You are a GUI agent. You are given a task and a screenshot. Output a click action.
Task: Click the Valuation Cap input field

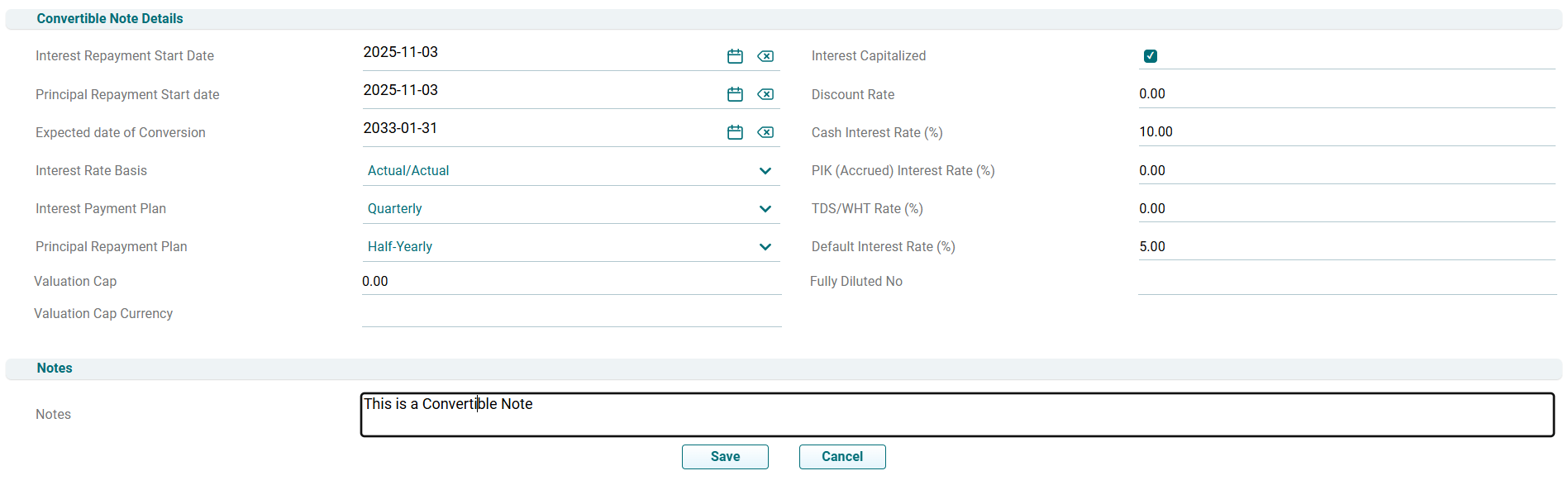point(570,282)
